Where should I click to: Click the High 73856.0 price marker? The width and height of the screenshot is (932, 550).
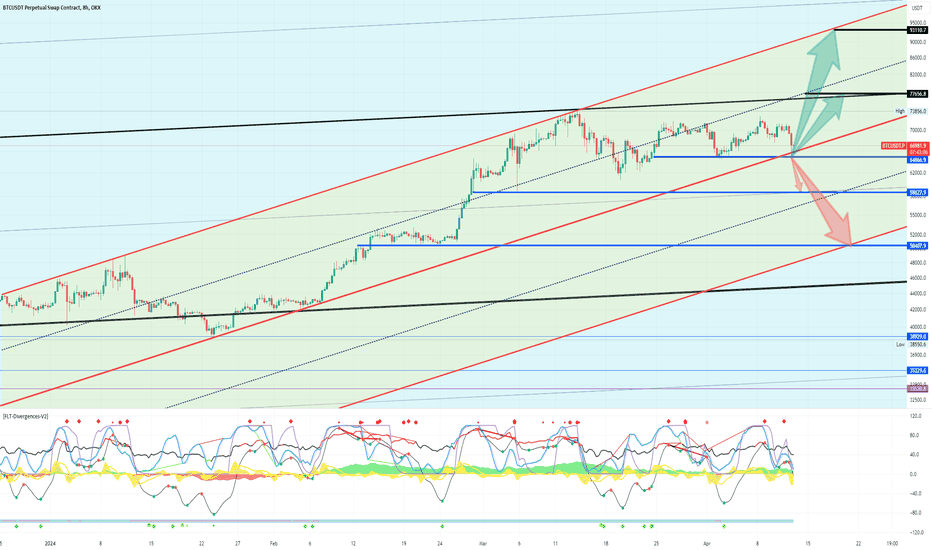[912, 111]
